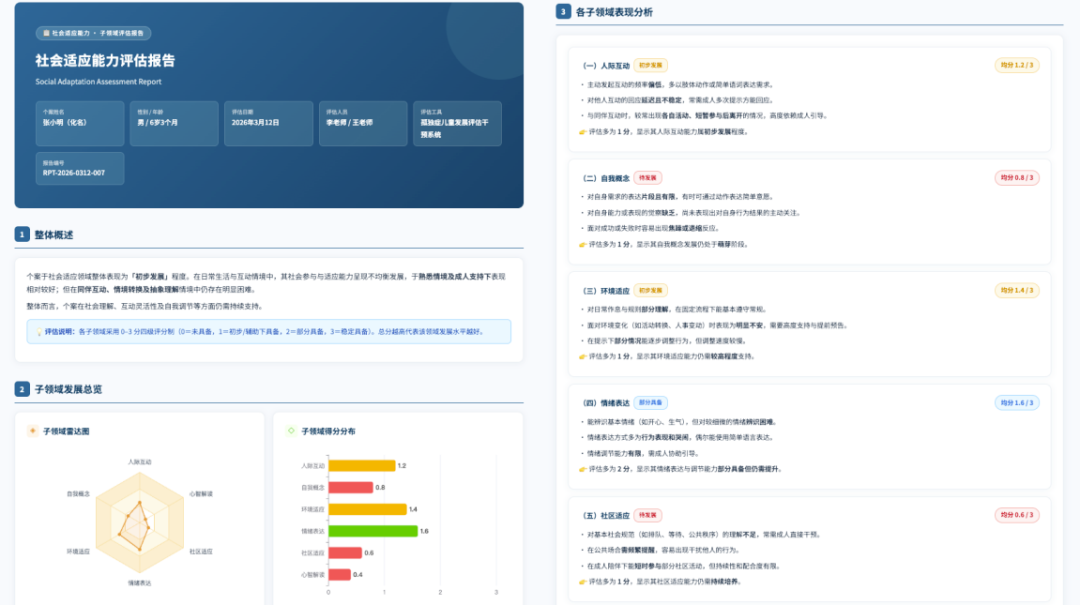Screen dimensions: 1080x605
Task: Click the (一) 人际互动 card heading
Action: tap(606, 65)
